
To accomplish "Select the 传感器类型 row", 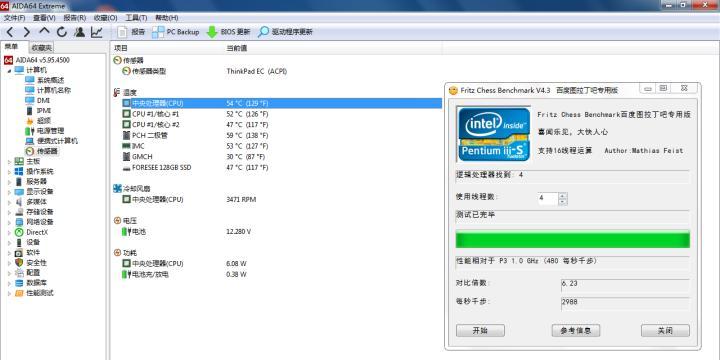I will tap(277, 71).
